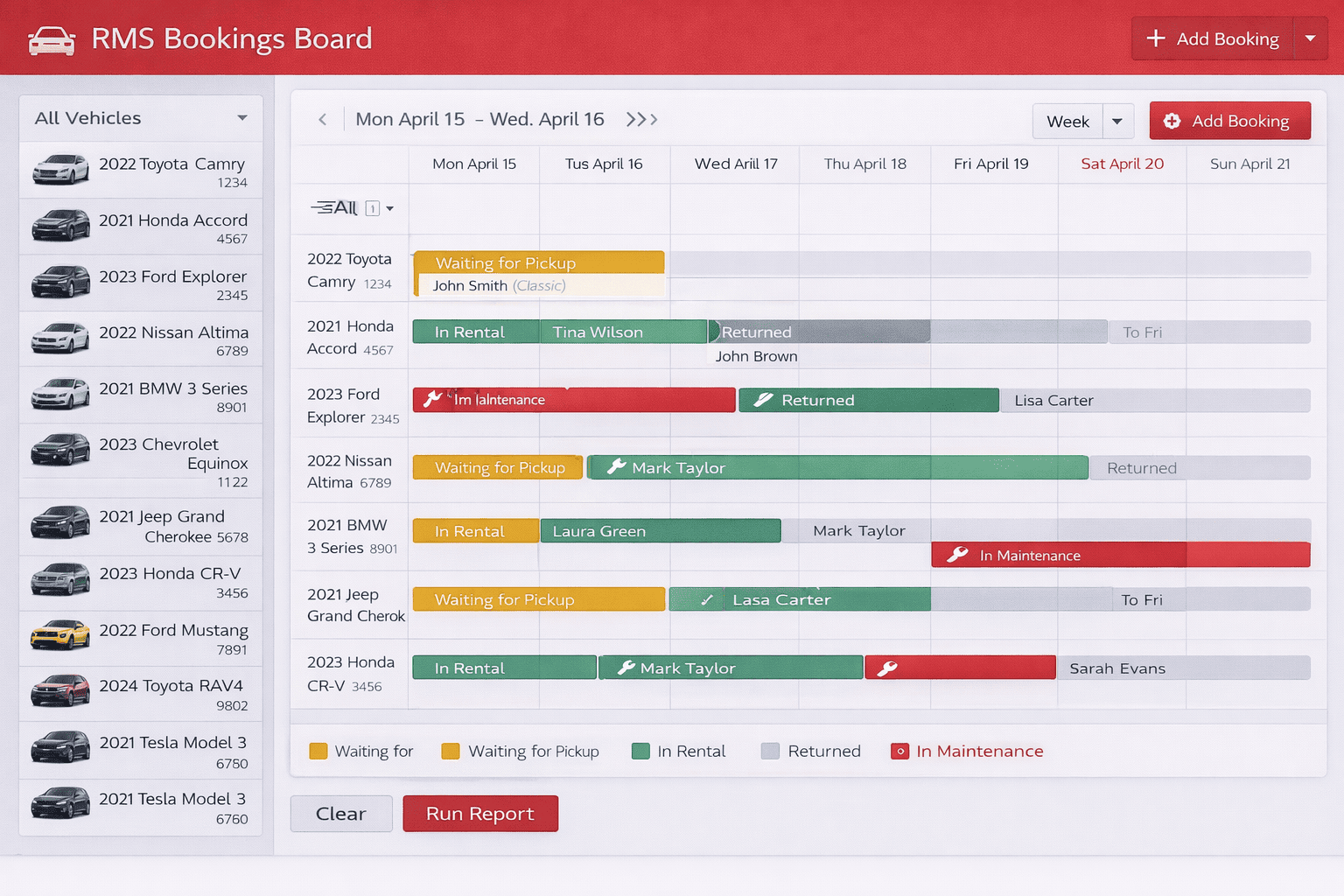
Task: Toggle the In Maintenance legend filter
Action: [899, 752]
